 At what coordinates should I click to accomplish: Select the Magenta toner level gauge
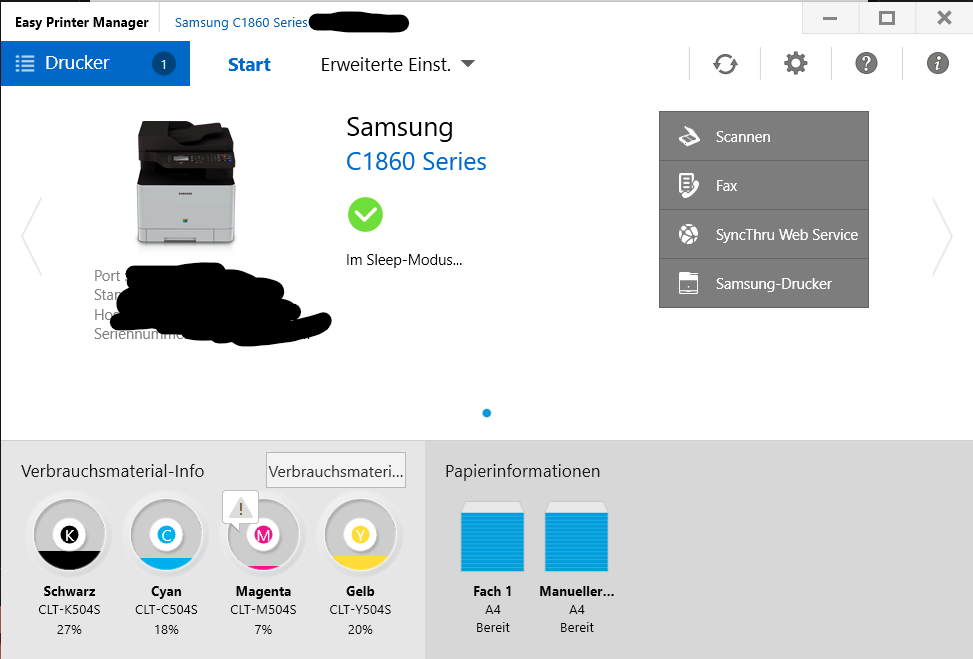(263, 535)
